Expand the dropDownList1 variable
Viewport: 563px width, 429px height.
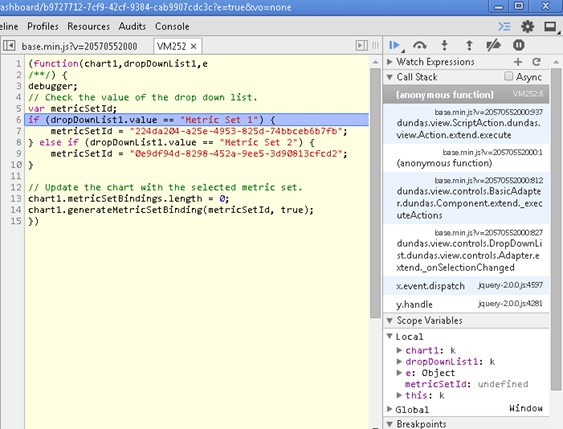click(399, 361)
